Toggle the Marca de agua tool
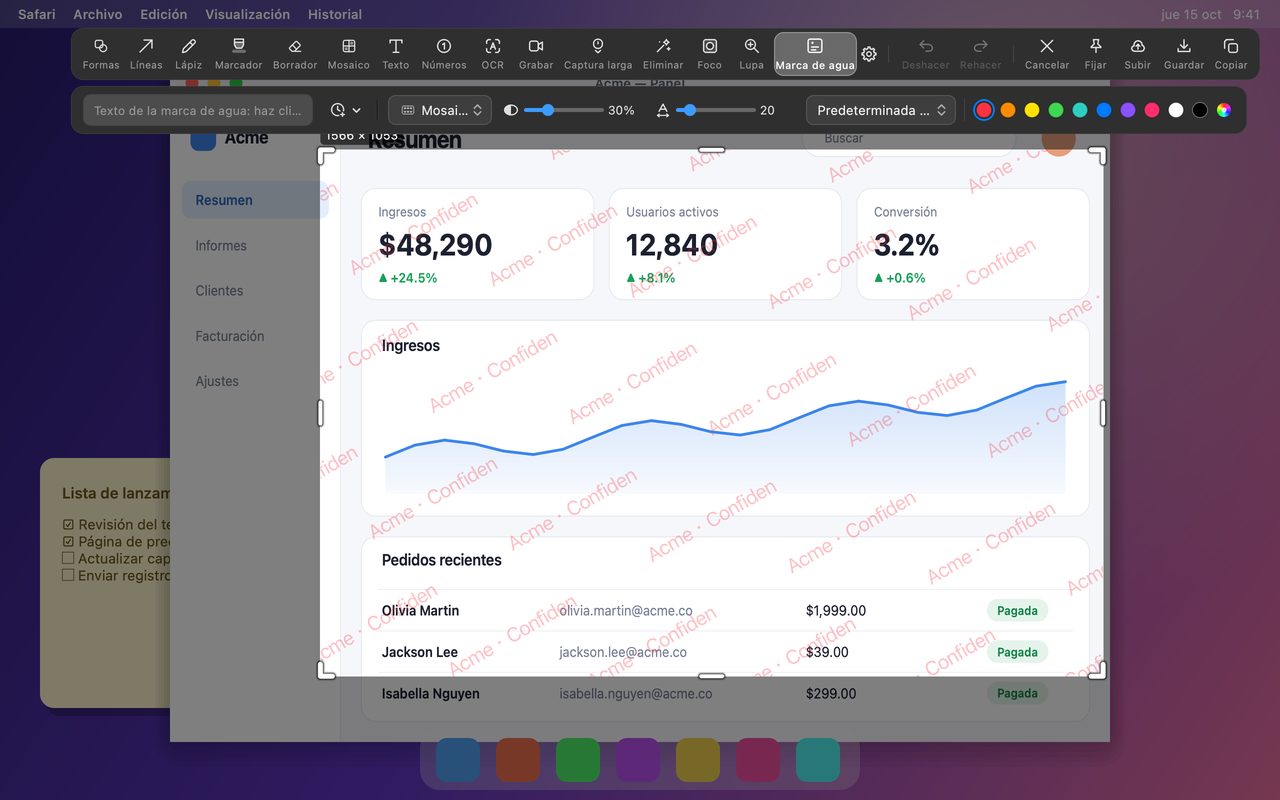This screenshot has width=1280, height=800. (x=815, y=54)
